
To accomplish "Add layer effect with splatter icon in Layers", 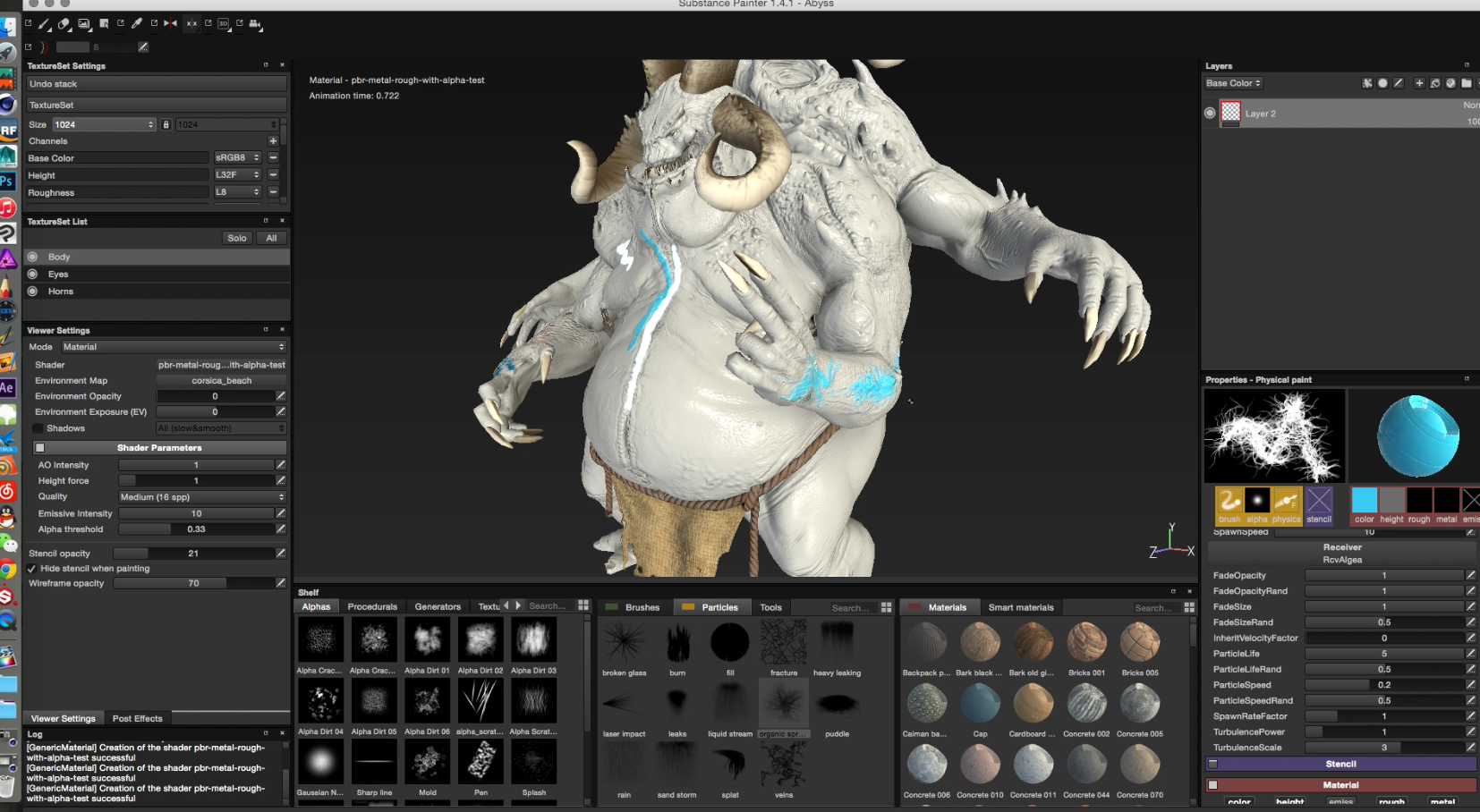I will coord(1367,83).
